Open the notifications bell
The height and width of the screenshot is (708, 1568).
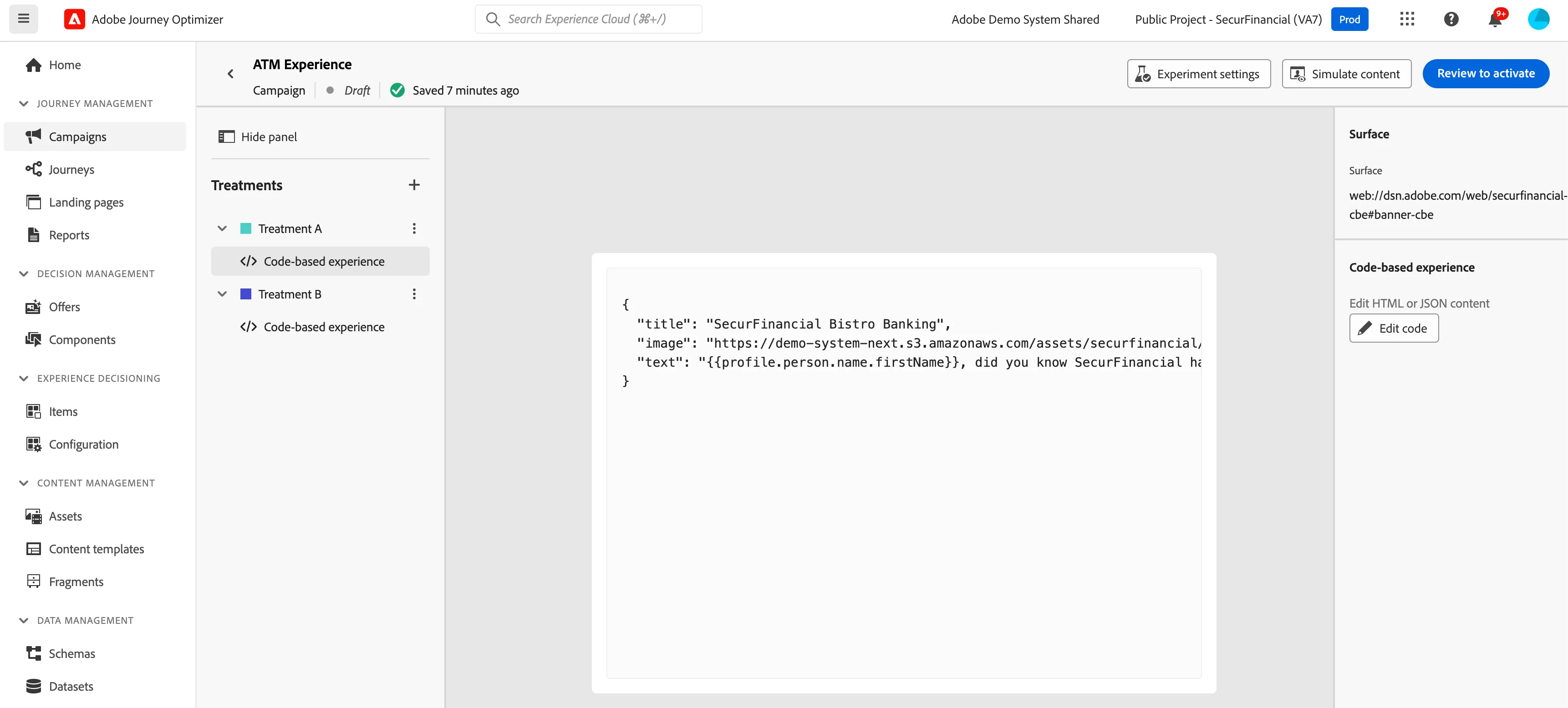point(1495,20)
